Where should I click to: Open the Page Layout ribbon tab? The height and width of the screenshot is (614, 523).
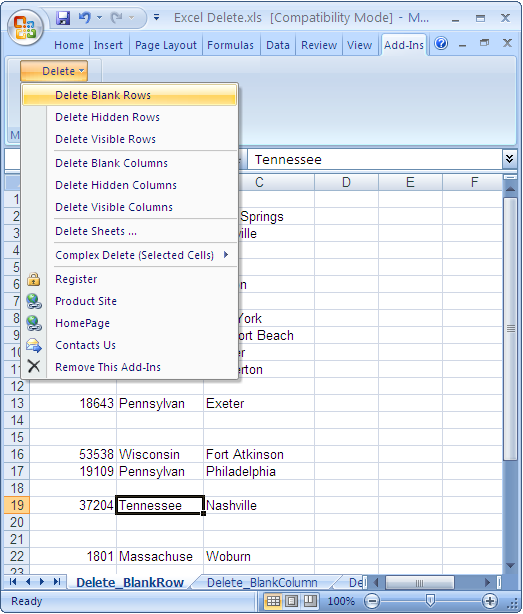point(166,45)
